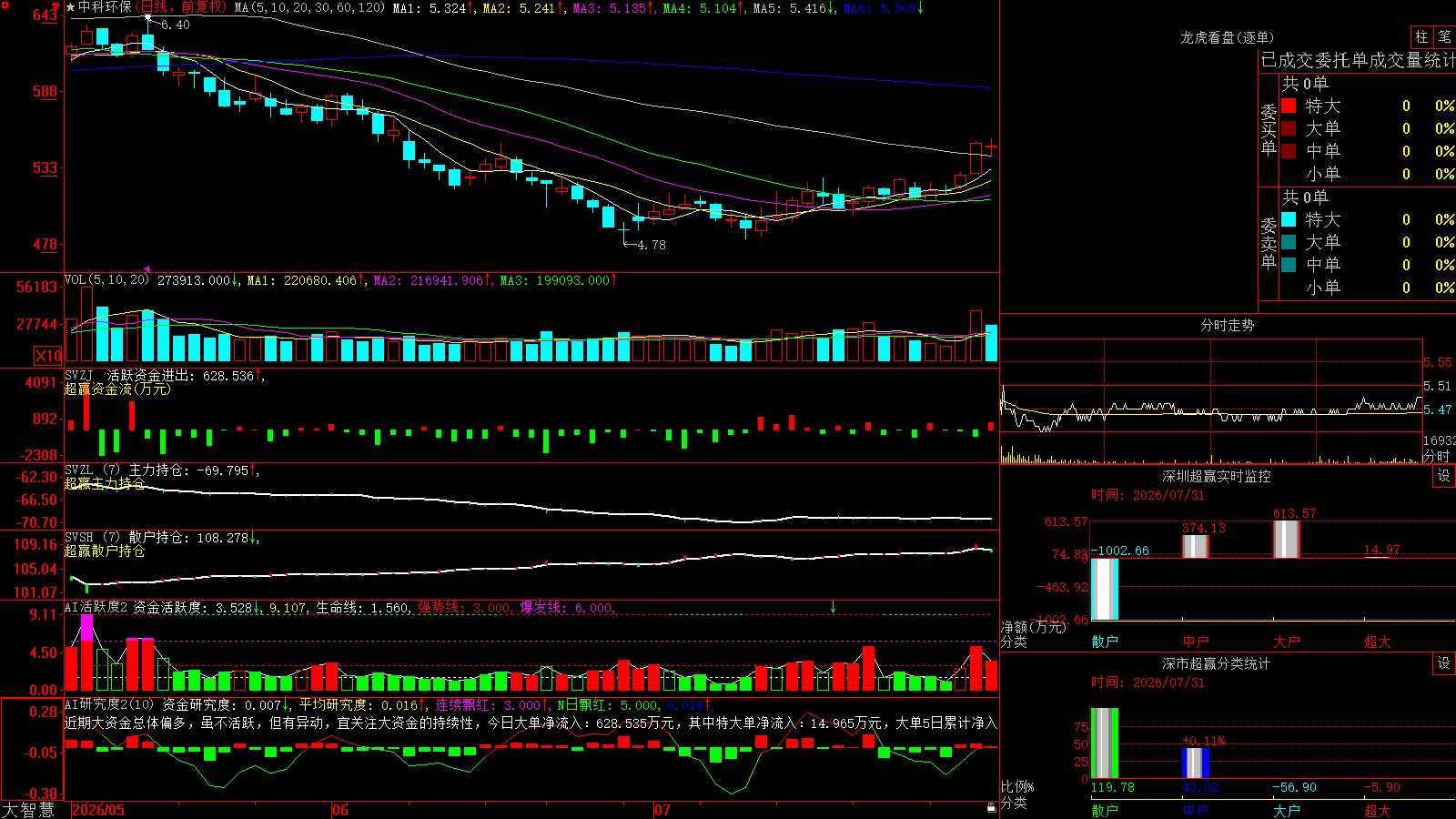Click the green 散户 bar in 分类统计
Viewport: 1456px width, 819px height.
[1105, 743]
